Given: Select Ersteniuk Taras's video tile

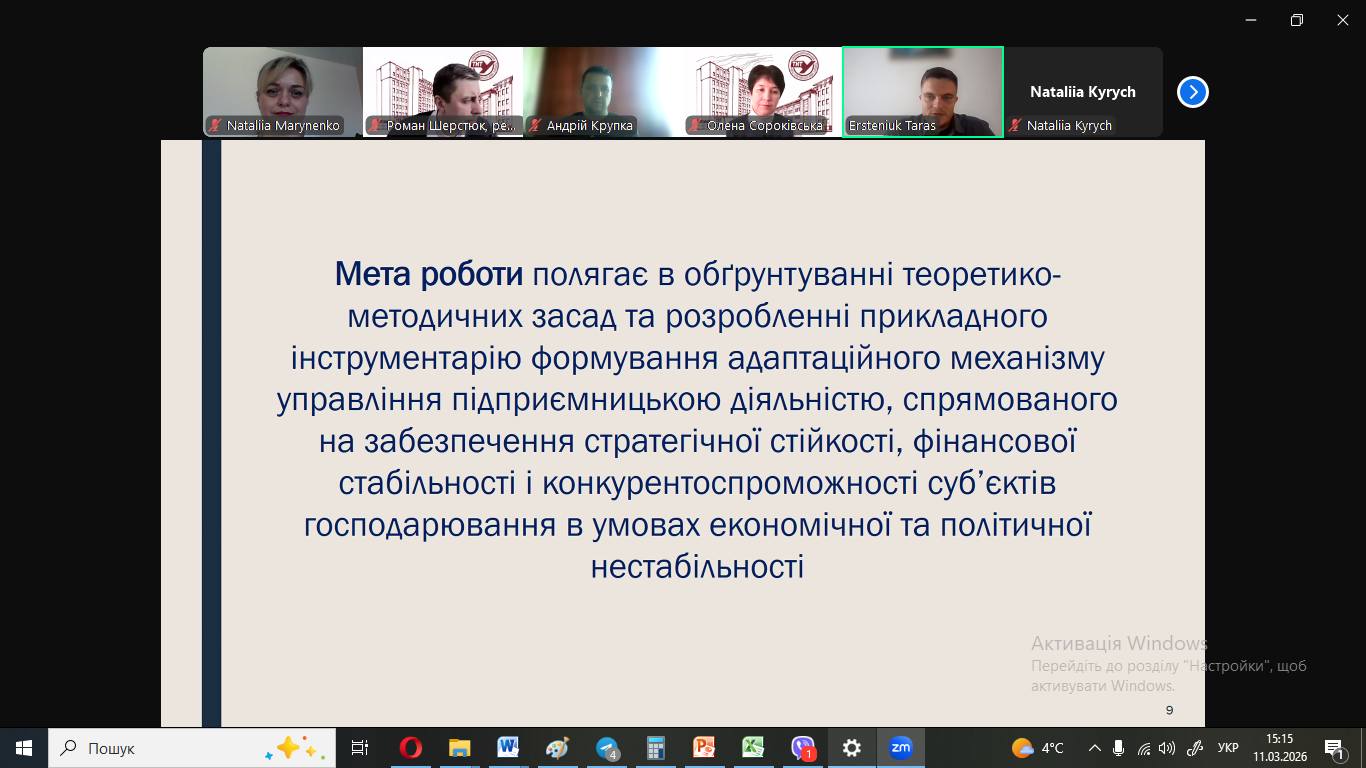Looking at the screenshot, I should pos(922,91).
